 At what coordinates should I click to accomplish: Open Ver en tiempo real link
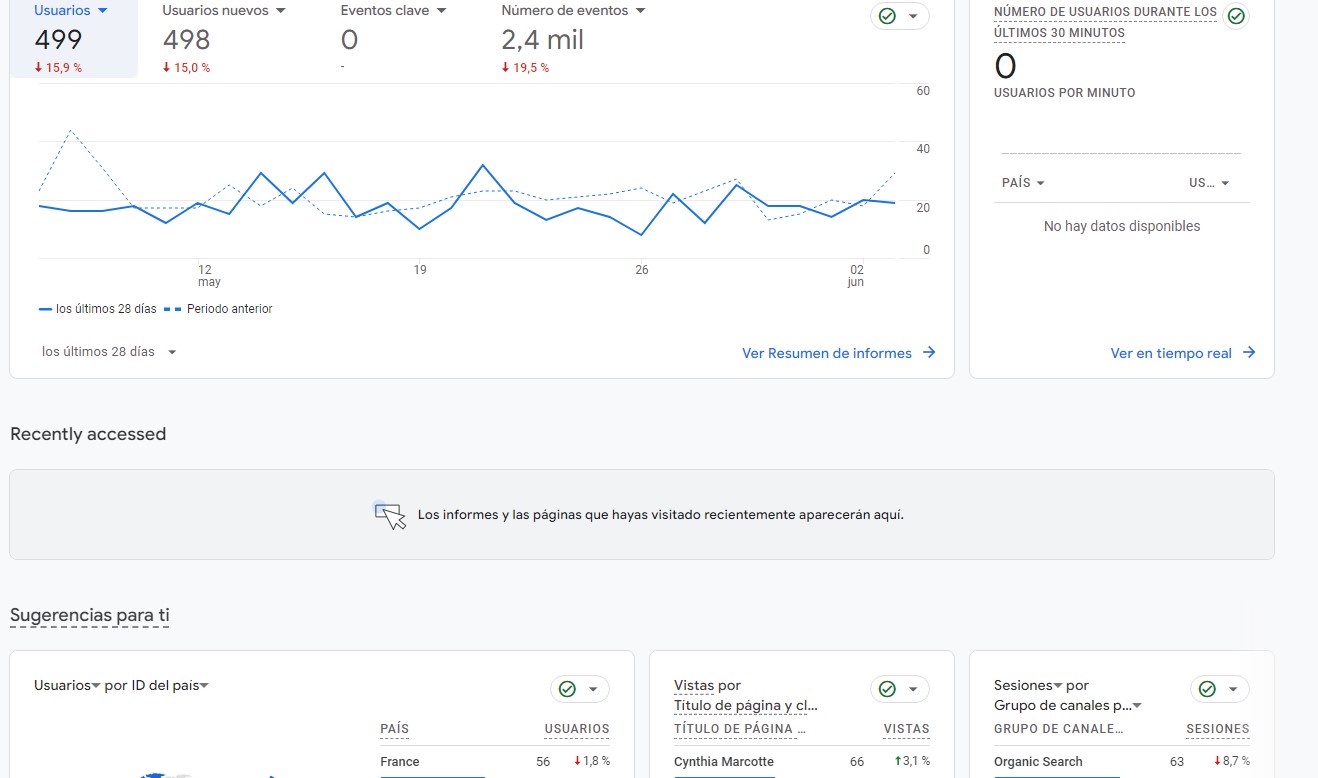coord(1171,353)
